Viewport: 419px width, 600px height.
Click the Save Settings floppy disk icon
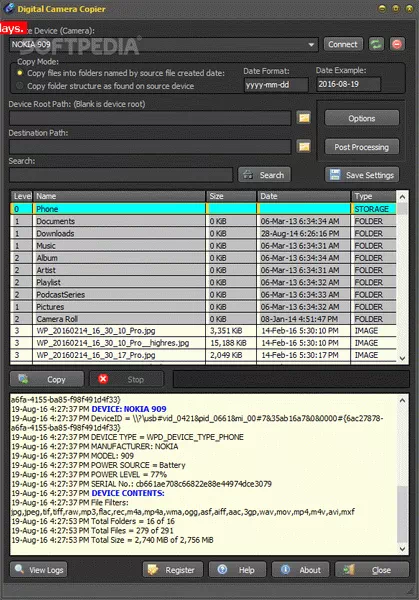coord(335,175)
